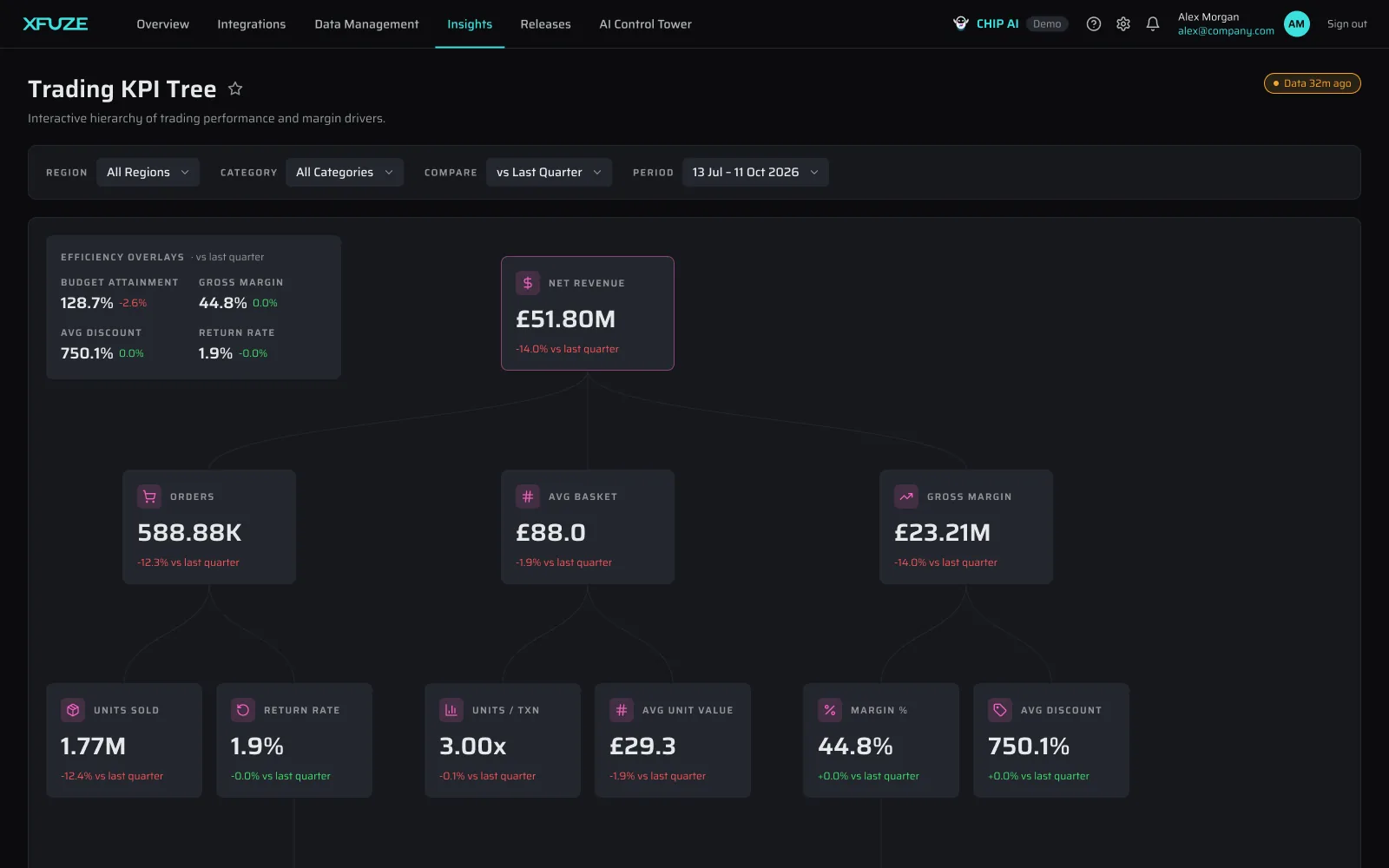
Task: Click the alex@company.com email link
Action: (x=1226, y=31)
